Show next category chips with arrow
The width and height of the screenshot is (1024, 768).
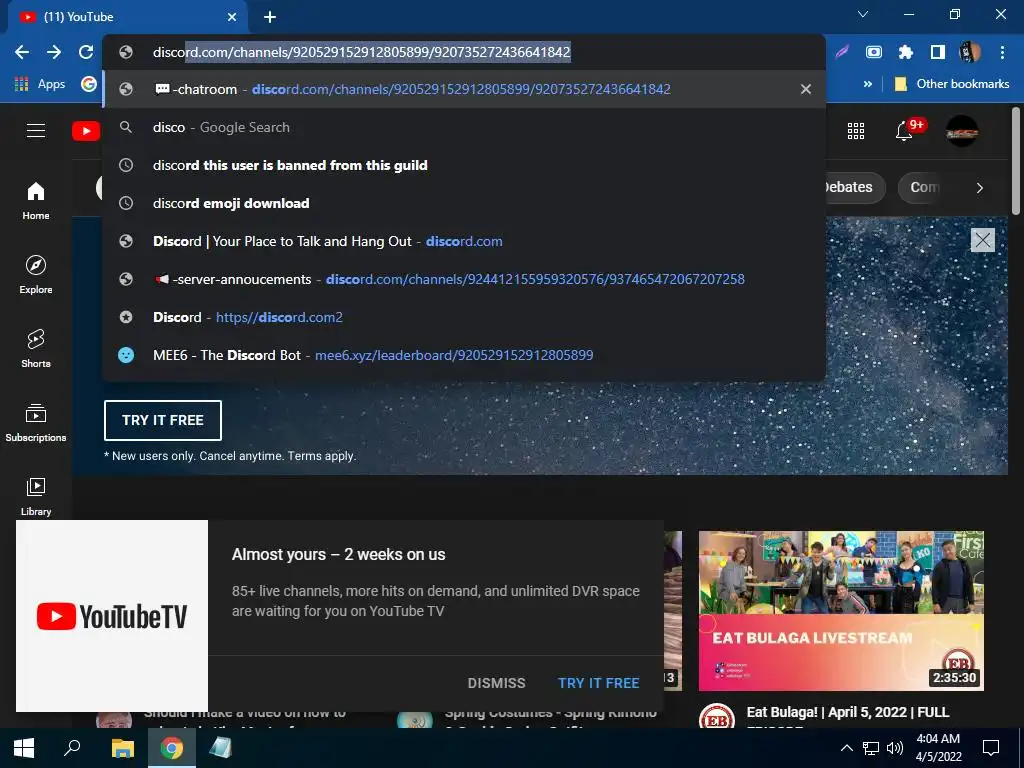point(980,188)
